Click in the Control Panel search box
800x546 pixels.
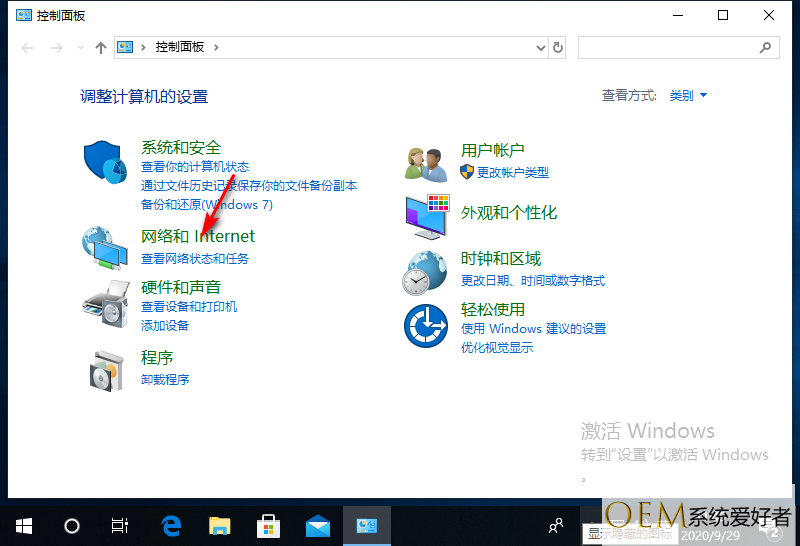pos(670,47)
